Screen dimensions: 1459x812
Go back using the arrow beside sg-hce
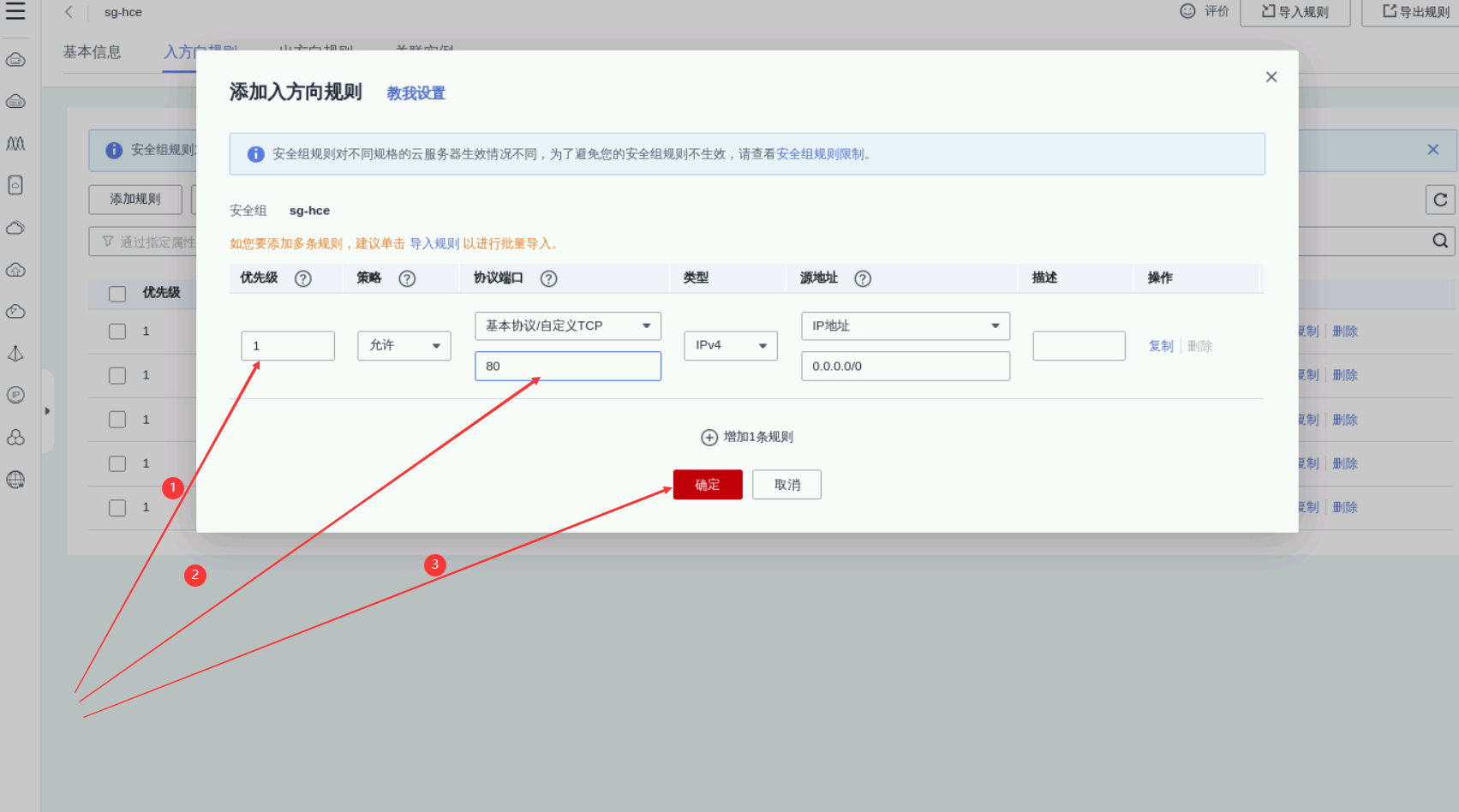[69, 12]
